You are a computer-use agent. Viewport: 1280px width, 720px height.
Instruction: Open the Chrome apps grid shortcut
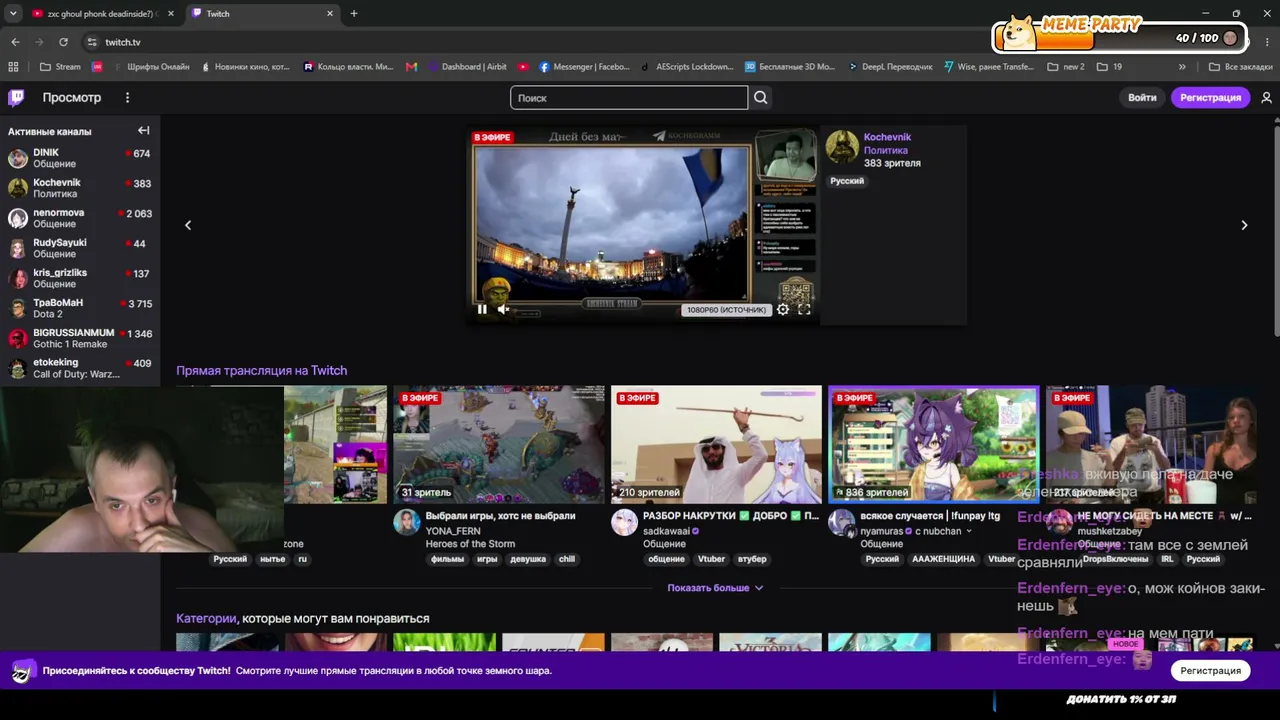13,67
